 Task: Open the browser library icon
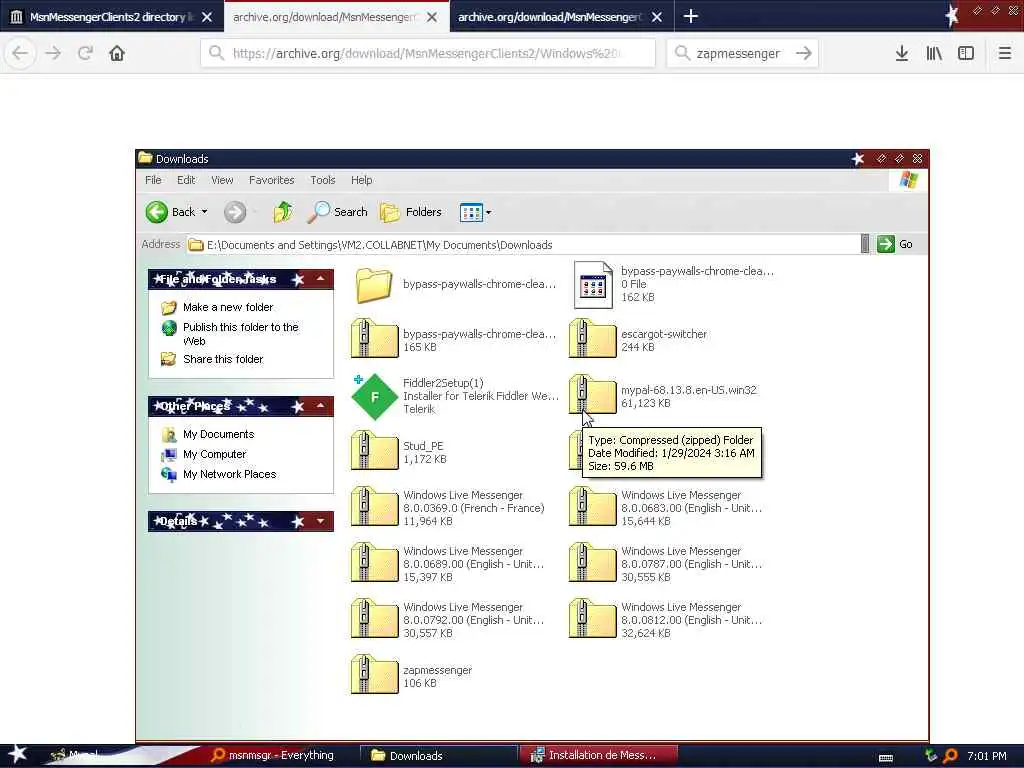(934, 53)
